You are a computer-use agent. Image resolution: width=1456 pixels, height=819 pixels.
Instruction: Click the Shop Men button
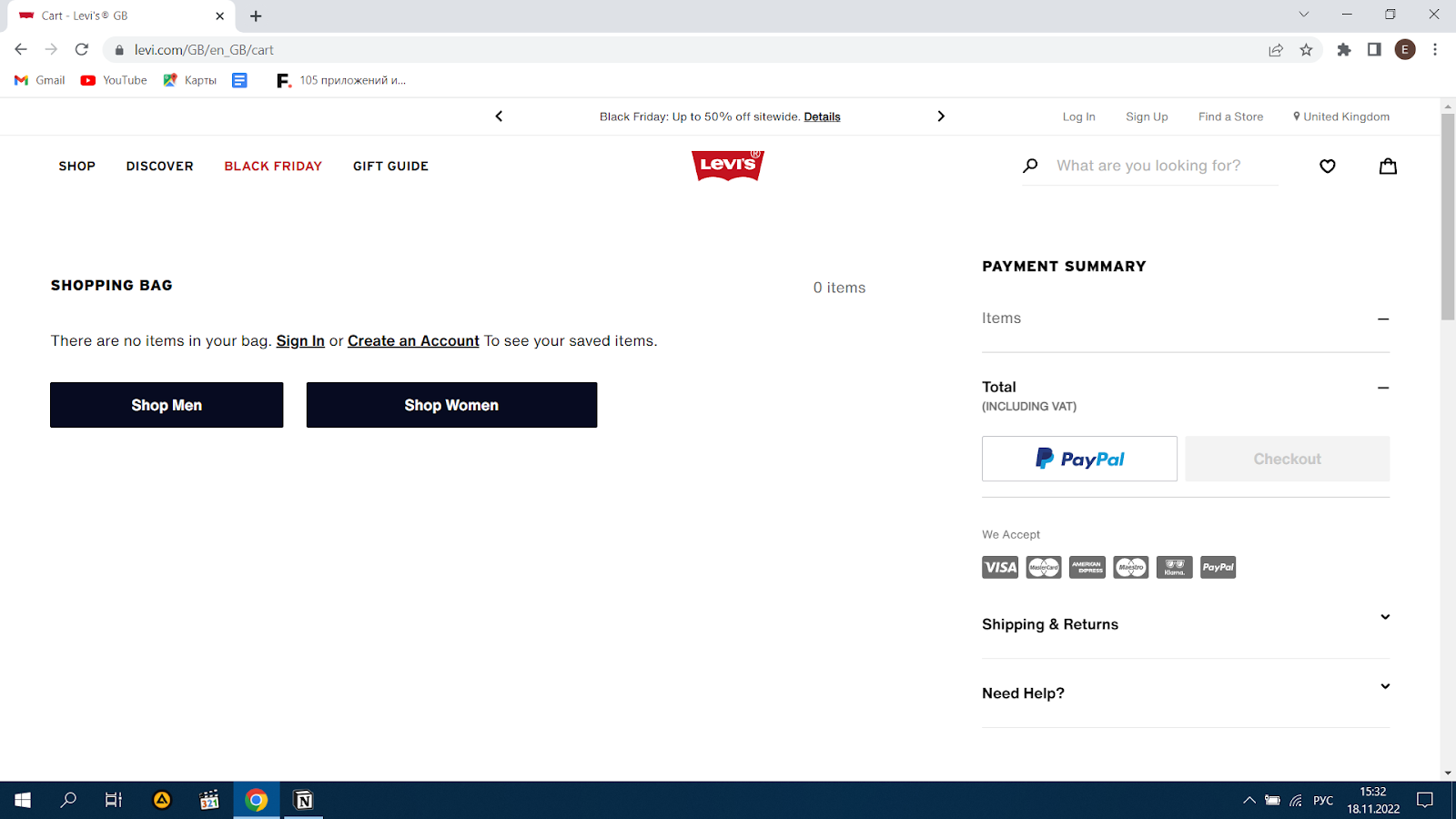point(167,405)
